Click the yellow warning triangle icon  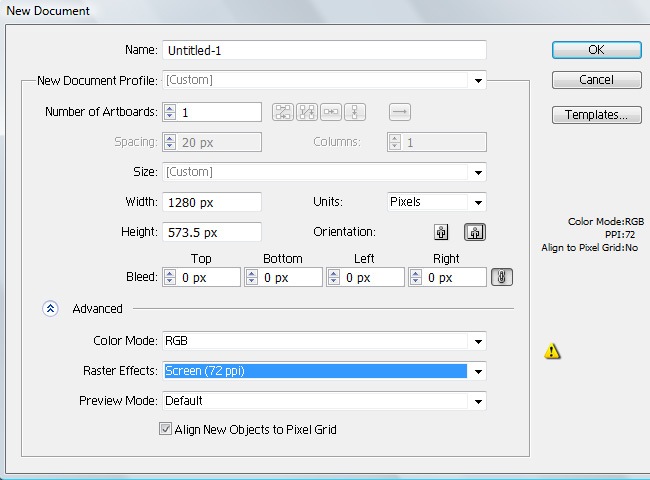pos(551,351)
